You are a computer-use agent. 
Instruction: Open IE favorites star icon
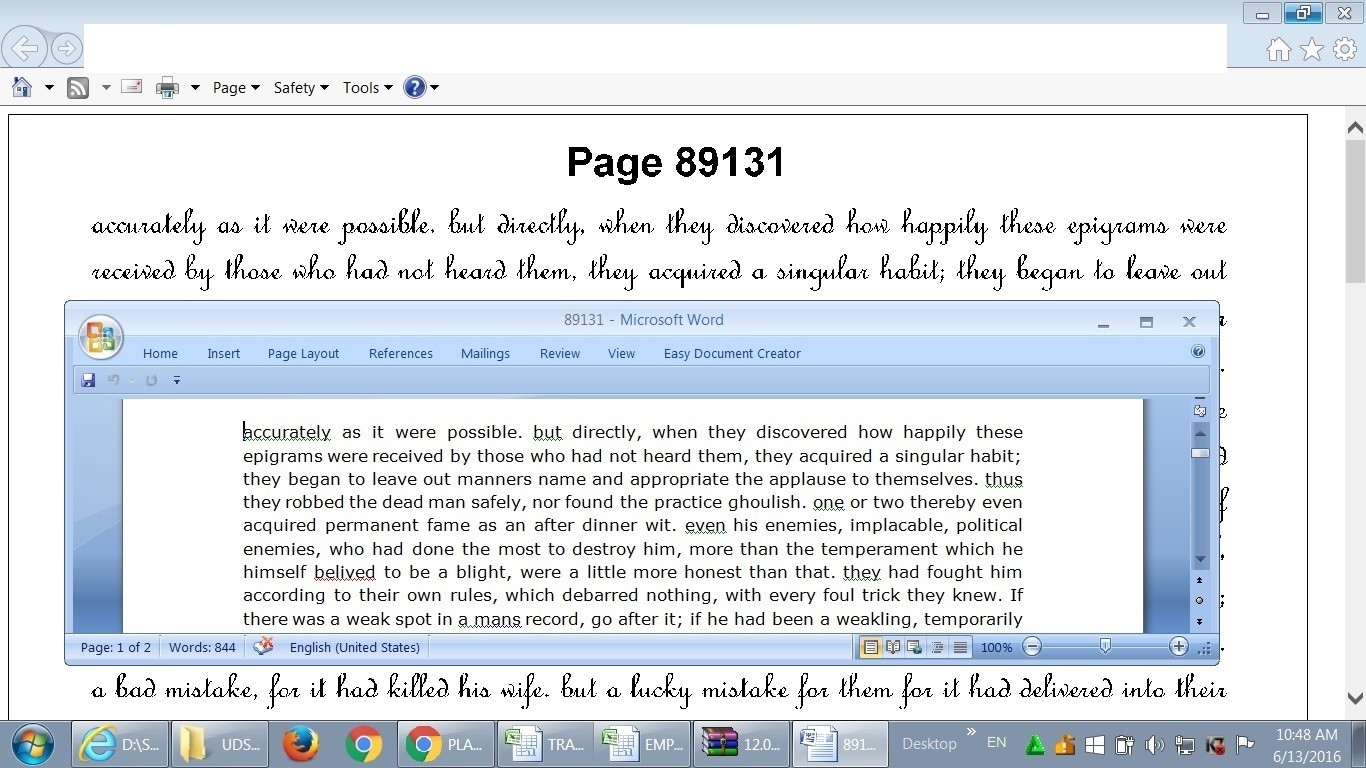point(1312,49)
